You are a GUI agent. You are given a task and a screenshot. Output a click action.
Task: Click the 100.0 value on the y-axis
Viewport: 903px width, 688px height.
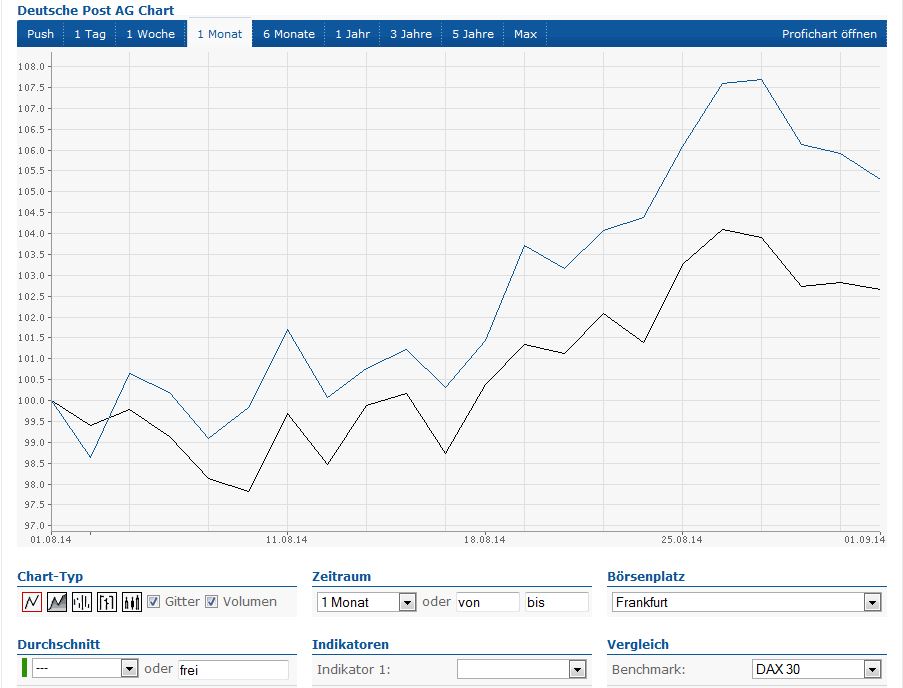pos(31,401)
